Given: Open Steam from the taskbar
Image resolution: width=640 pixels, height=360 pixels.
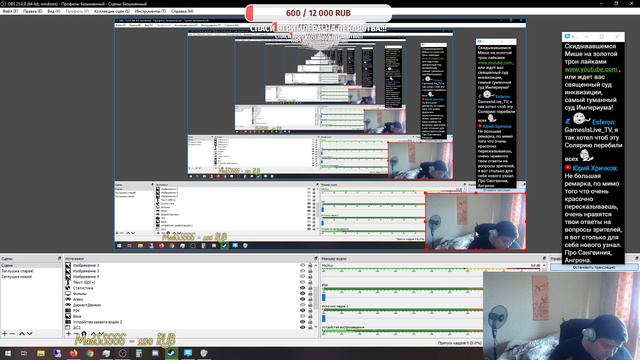Looking at the screenshot, I should click(171, 353).
